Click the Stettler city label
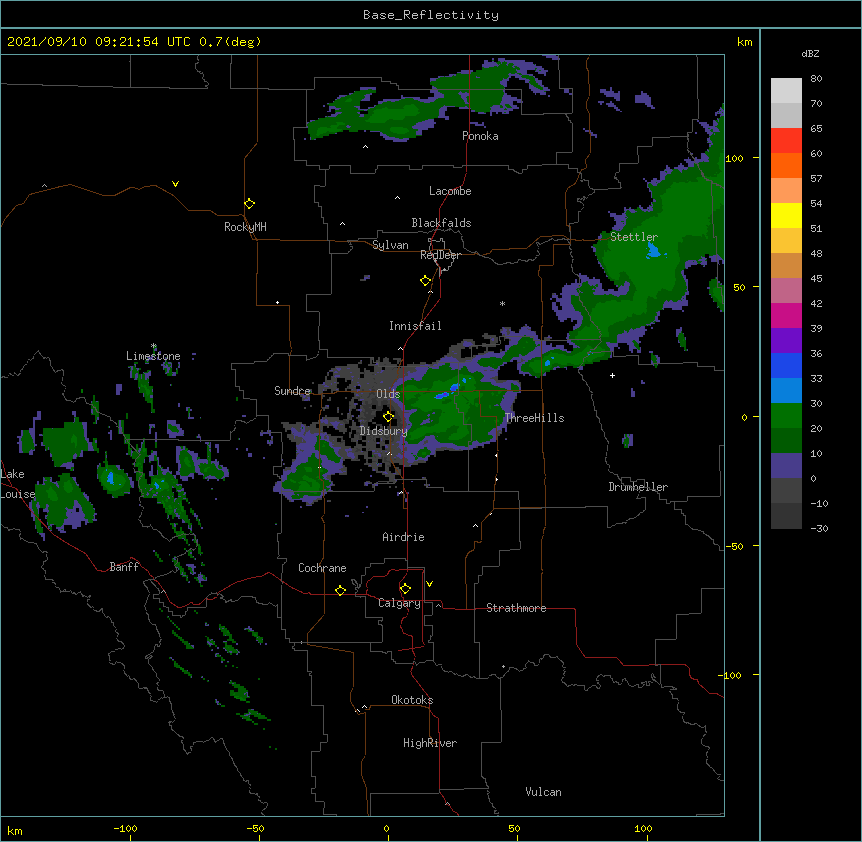This screenshot has width=862, height=842. coord(634,237)
